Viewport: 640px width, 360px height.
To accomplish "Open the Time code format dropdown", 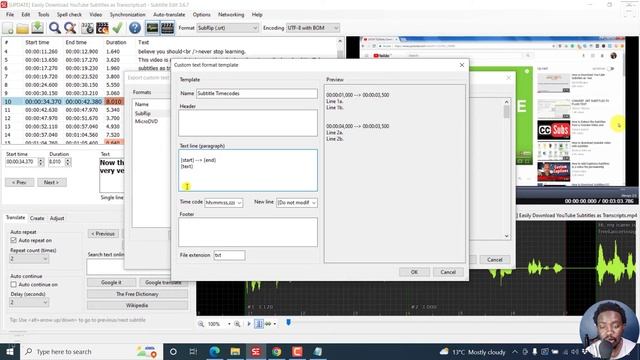I will click(x=224, y=202).
